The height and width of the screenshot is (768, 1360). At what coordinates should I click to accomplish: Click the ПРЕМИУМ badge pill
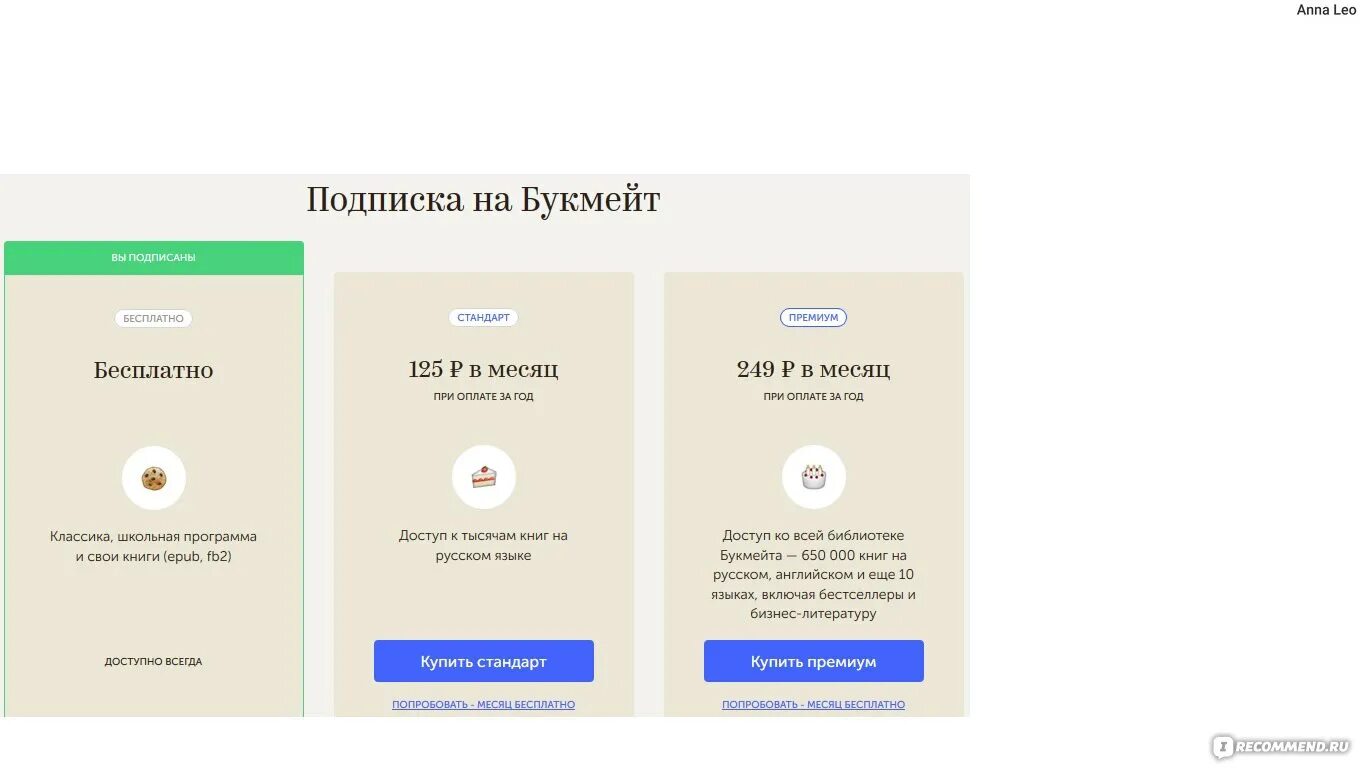(814, 317)
